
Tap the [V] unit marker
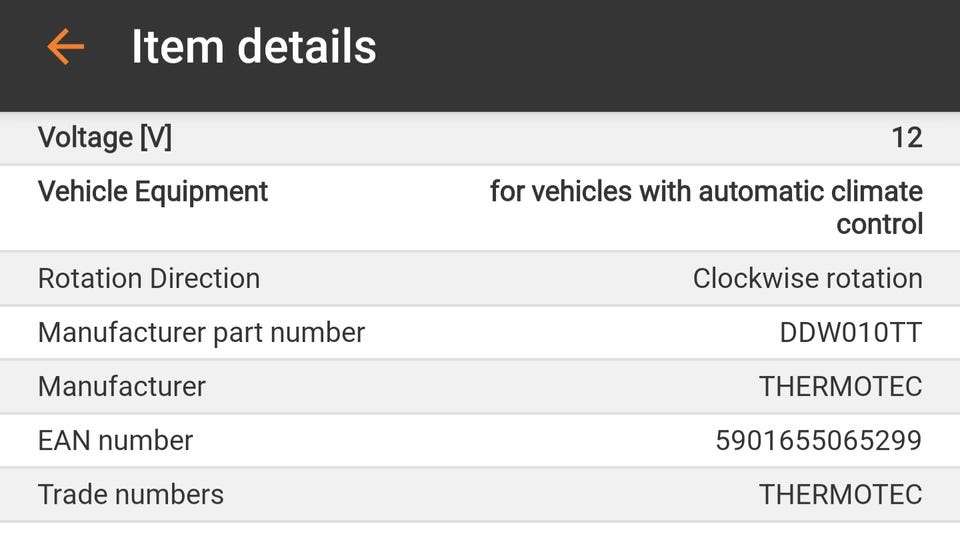[155, 138]
